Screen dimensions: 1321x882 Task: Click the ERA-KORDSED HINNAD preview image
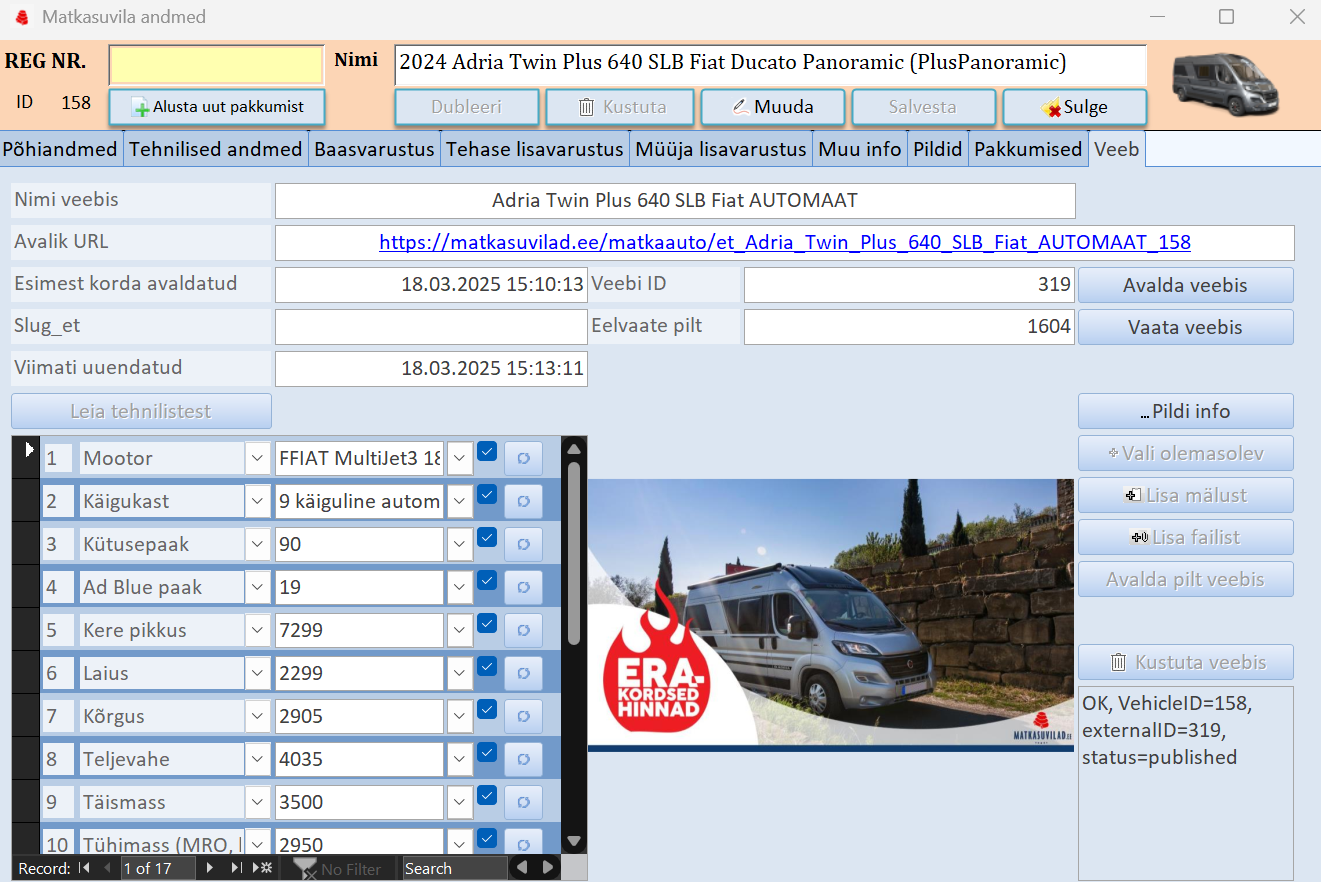[x=830, y=614]
